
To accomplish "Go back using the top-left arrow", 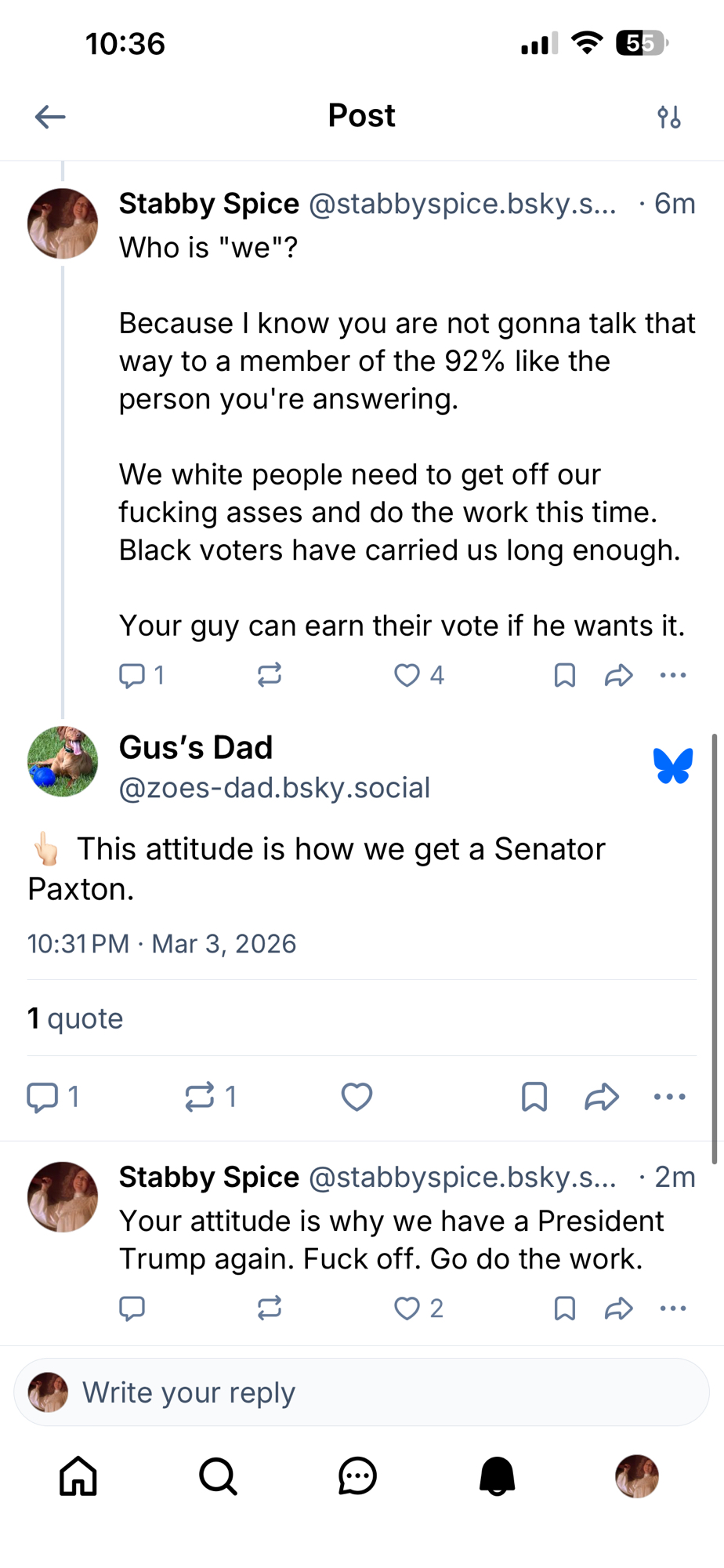I will click(x=50, y=117).
